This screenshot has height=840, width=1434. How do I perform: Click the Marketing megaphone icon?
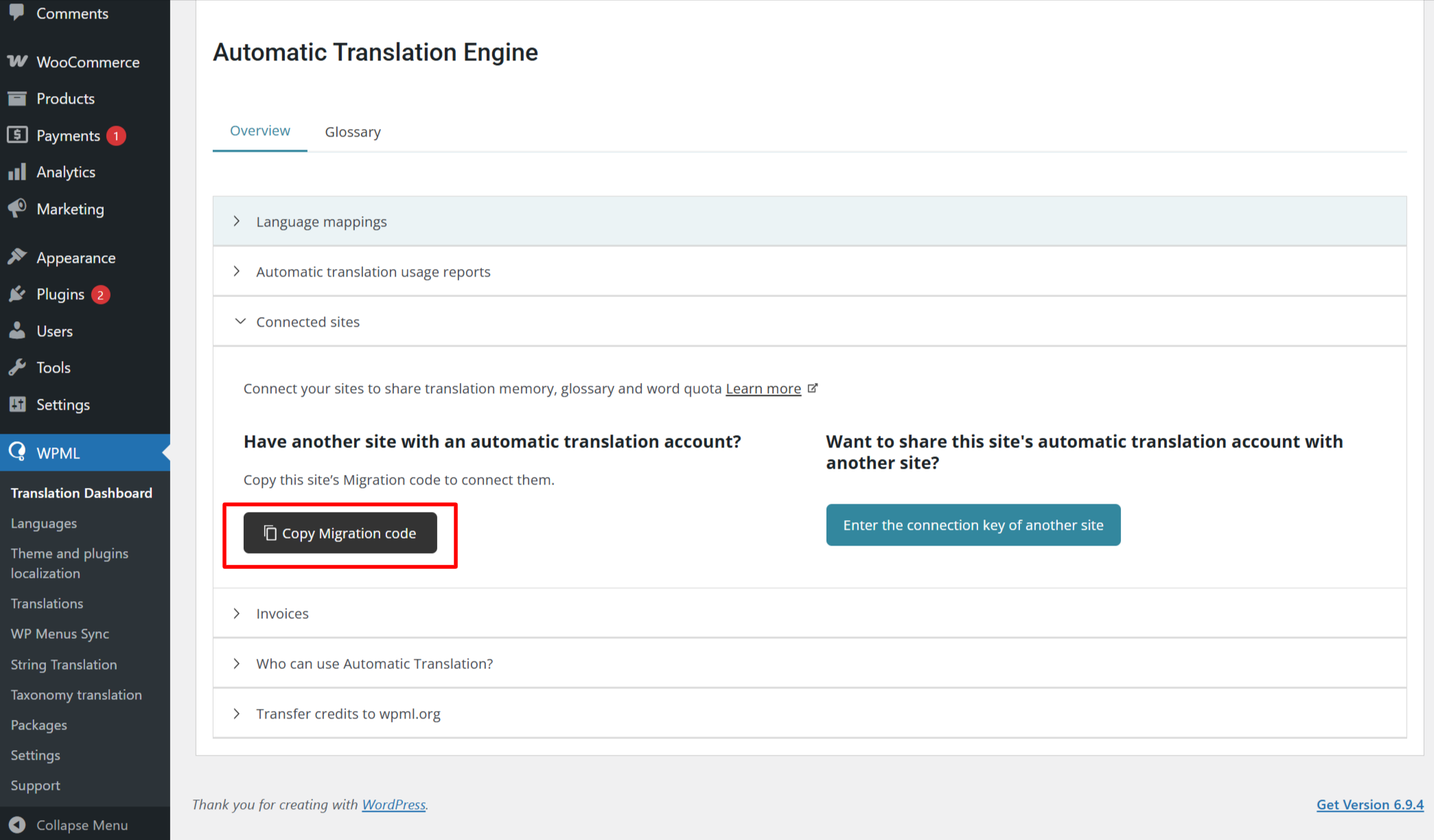[x=17, y=209]
